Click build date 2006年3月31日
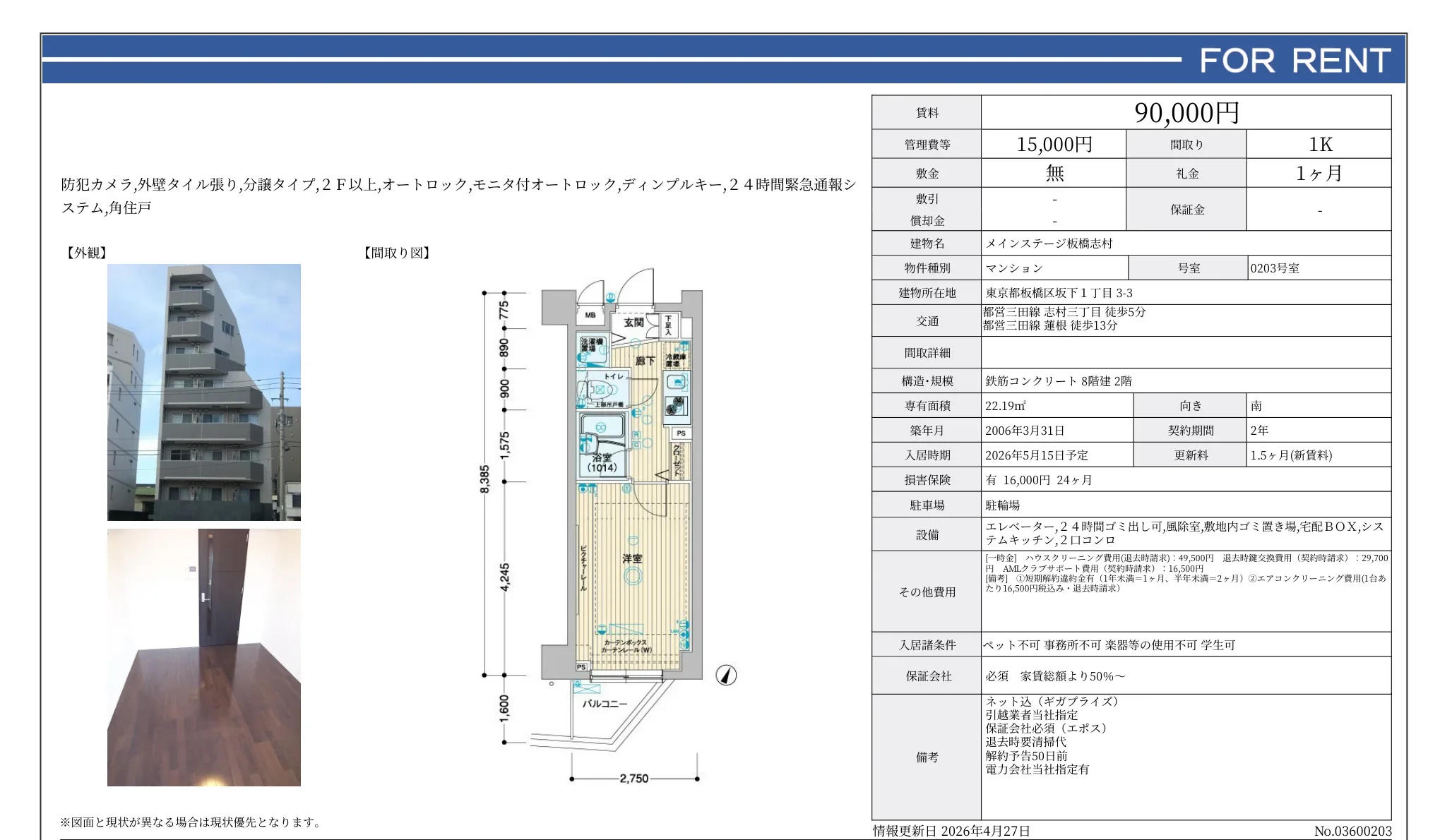 coord(1025,431)
